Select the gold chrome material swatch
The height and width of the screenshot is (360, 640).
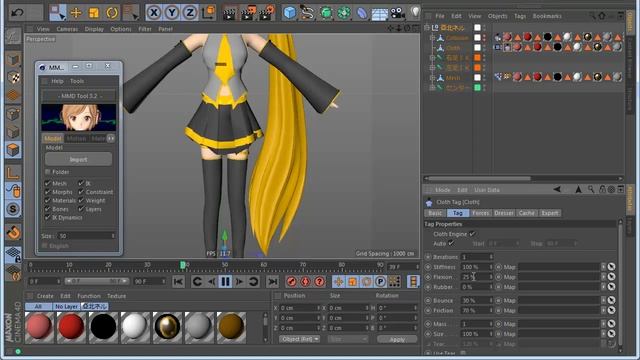coord(167,327)
